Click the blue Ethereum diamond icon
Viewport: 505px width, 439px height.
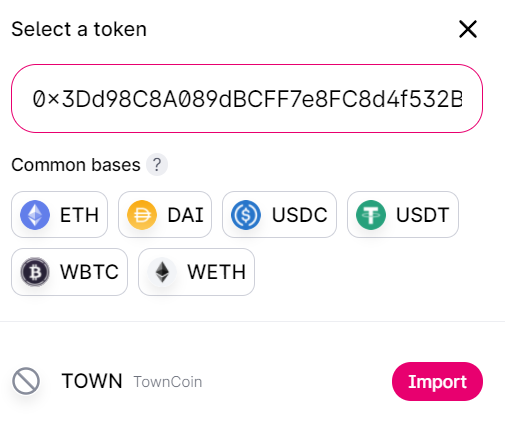point(35,215)
